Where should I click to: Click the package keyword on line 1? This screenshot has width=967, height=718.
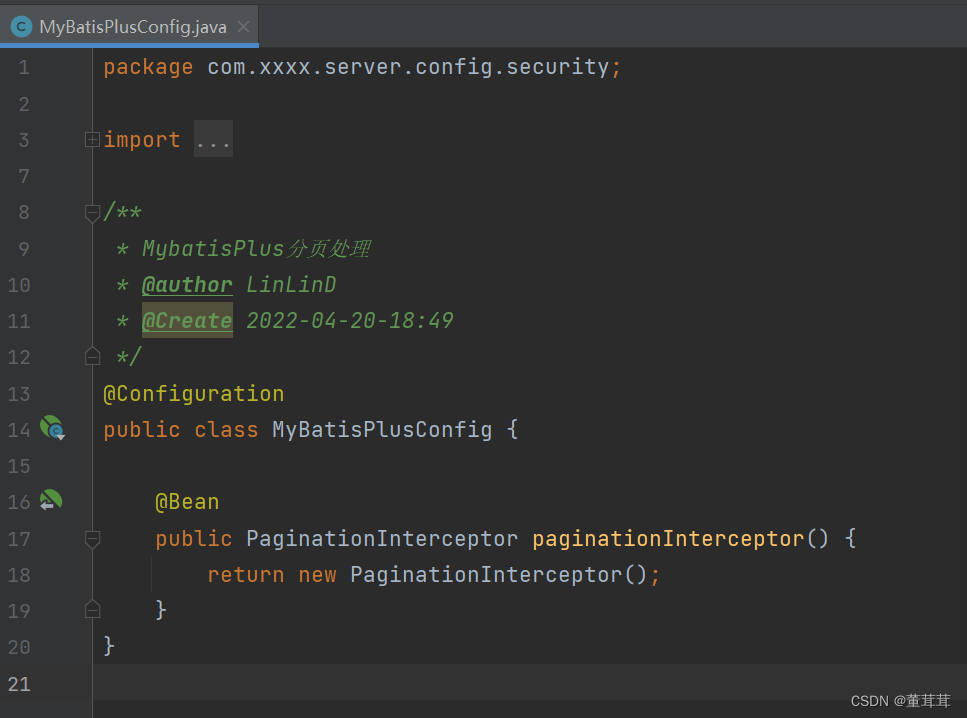148,67
